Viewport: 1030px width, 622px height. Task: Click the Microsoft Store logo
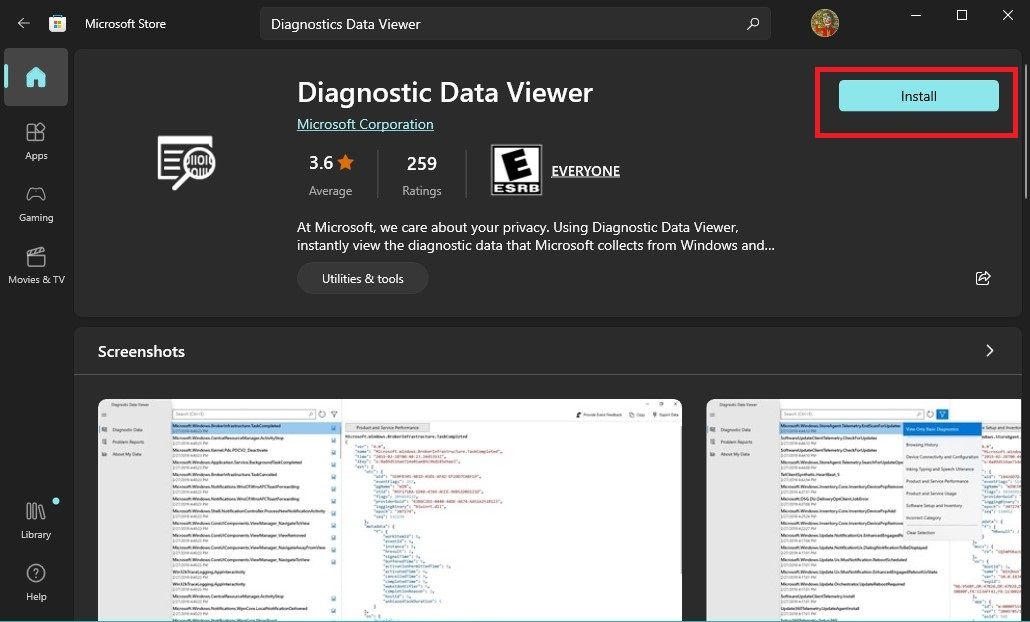pyautogui.click(x=58, y=22)
